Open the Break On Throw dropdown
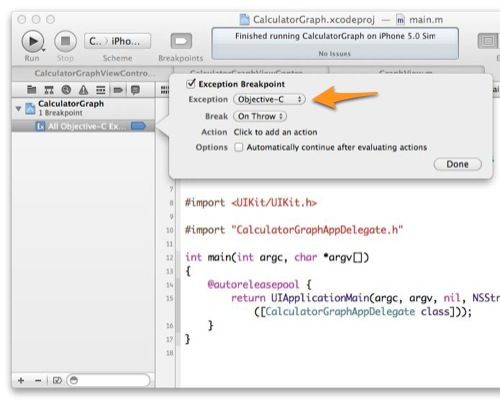 click(x=260, y=116)
